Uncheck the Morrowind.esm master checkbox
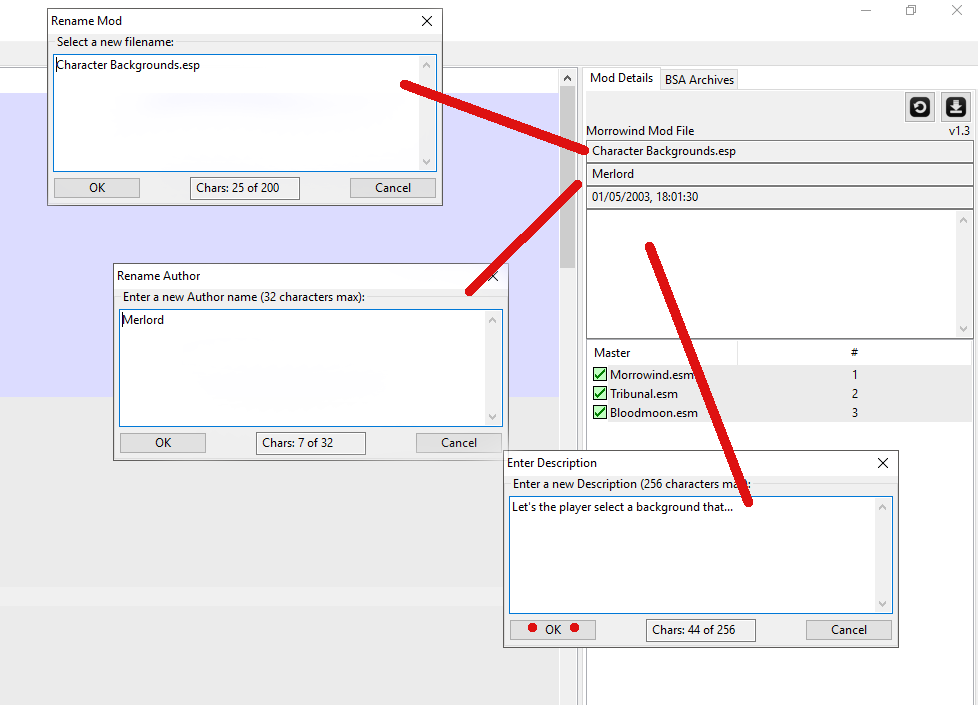Image resolution: width=978 pixels, height=705 pixels. 600,375
